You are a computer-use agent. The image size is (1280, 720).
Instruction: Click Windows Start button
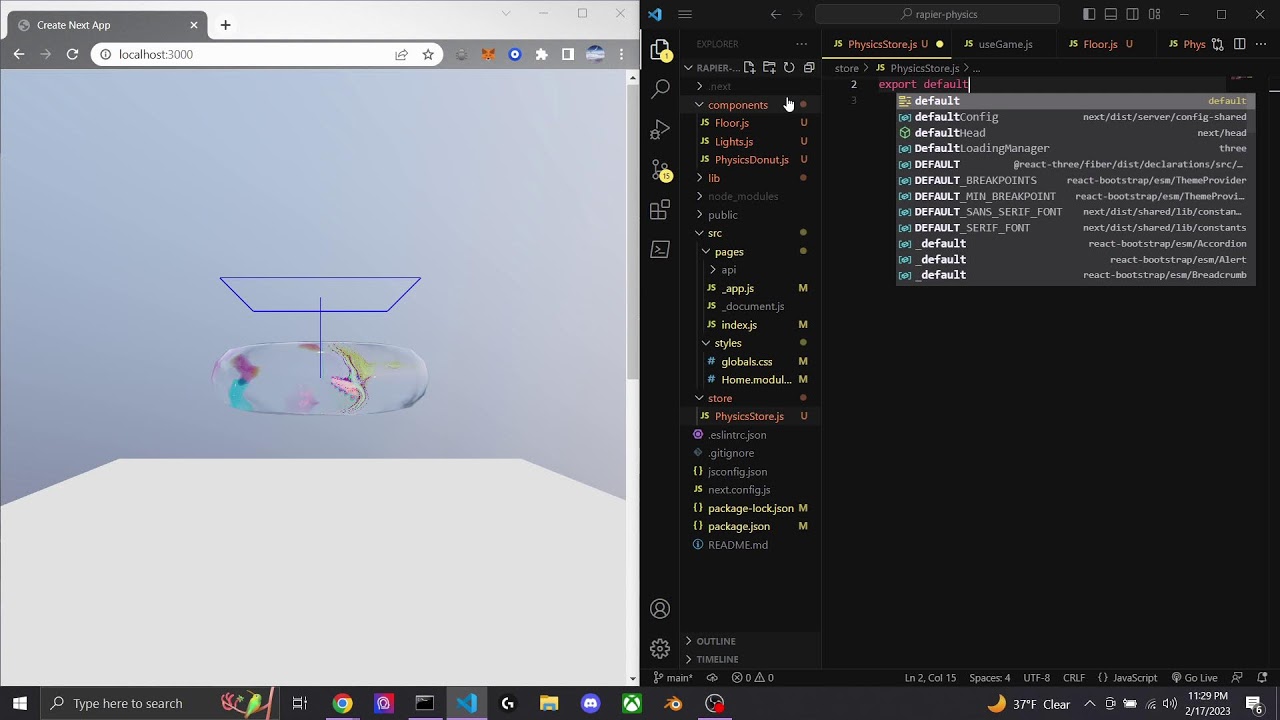click(19, 703)
